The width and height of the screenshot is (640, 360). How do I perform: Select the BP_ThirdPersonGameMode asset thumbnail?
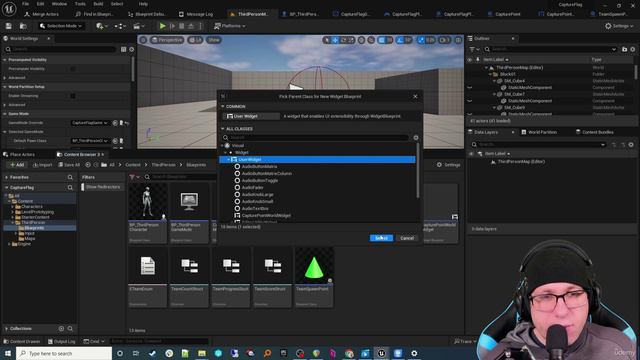point(189,202)
